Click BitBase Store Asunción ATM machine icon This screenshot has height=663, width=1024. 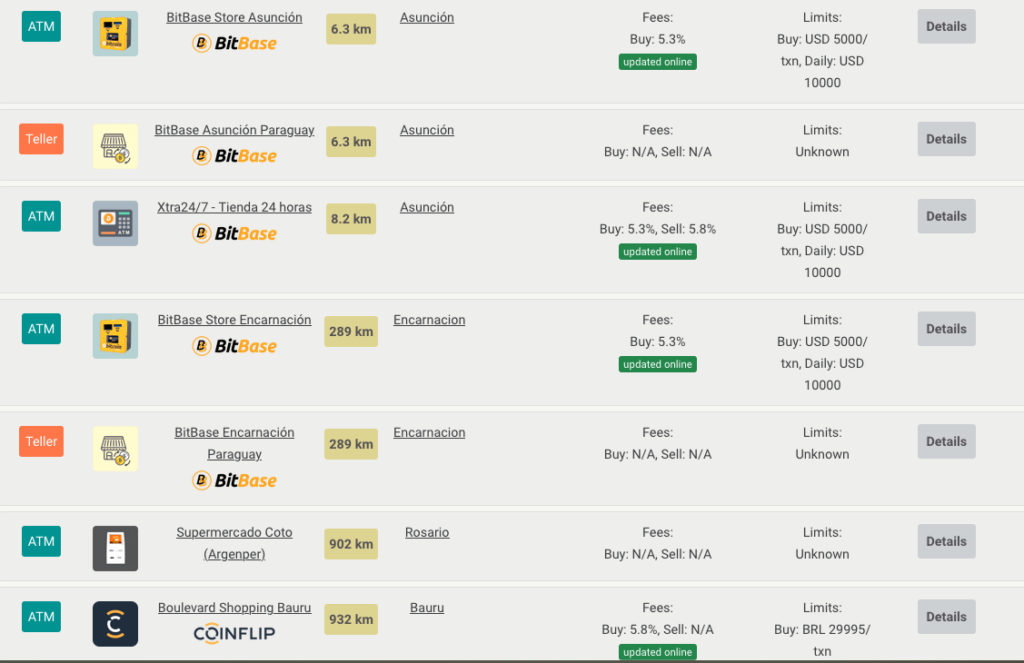(115, 34)
